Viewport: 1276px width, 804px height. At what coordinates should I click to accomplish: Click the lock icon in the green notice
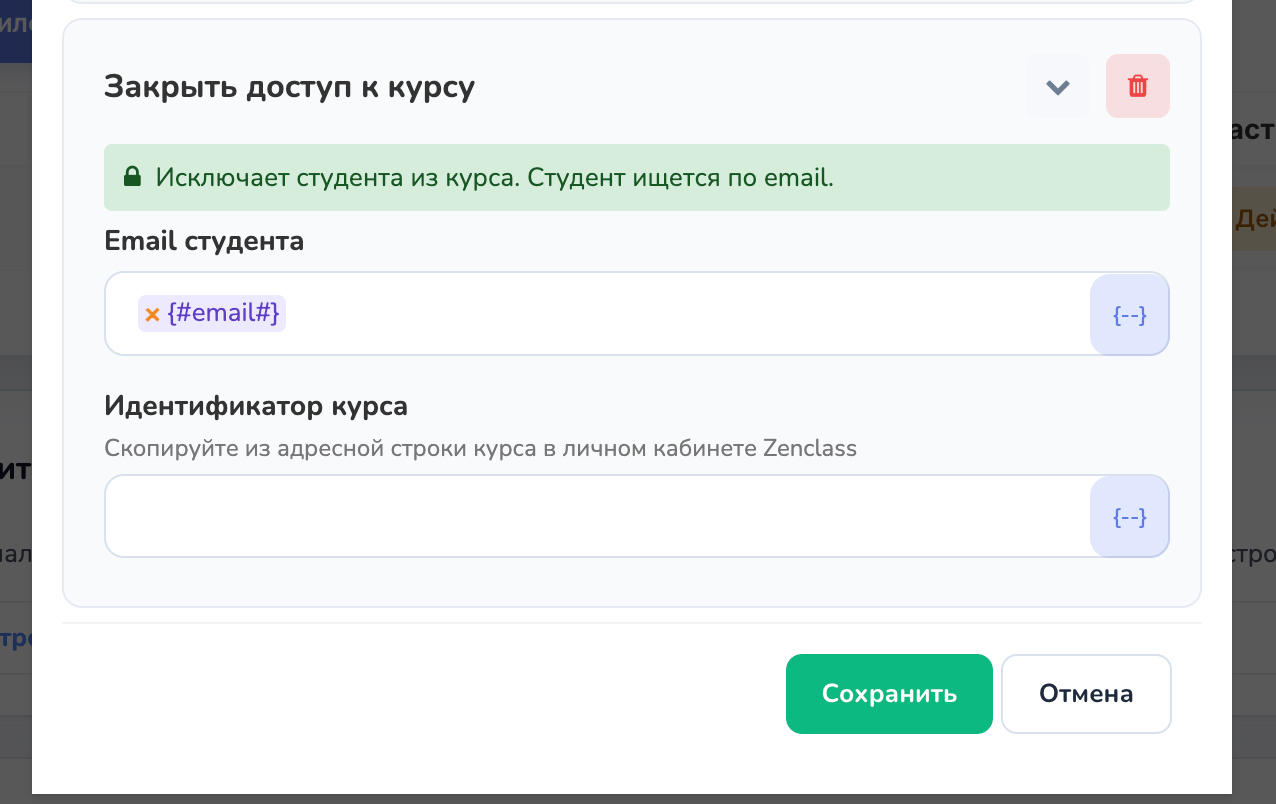coord(131,178)
